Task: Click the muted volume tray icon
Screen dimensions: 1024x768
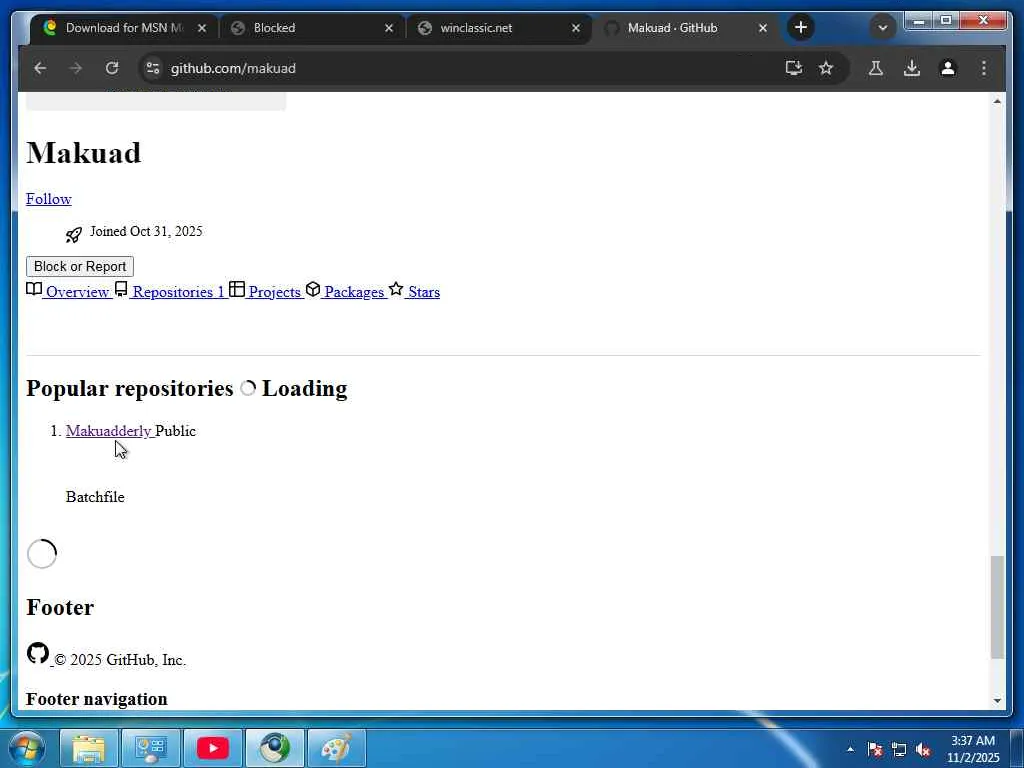Action: tap(923, 750)
